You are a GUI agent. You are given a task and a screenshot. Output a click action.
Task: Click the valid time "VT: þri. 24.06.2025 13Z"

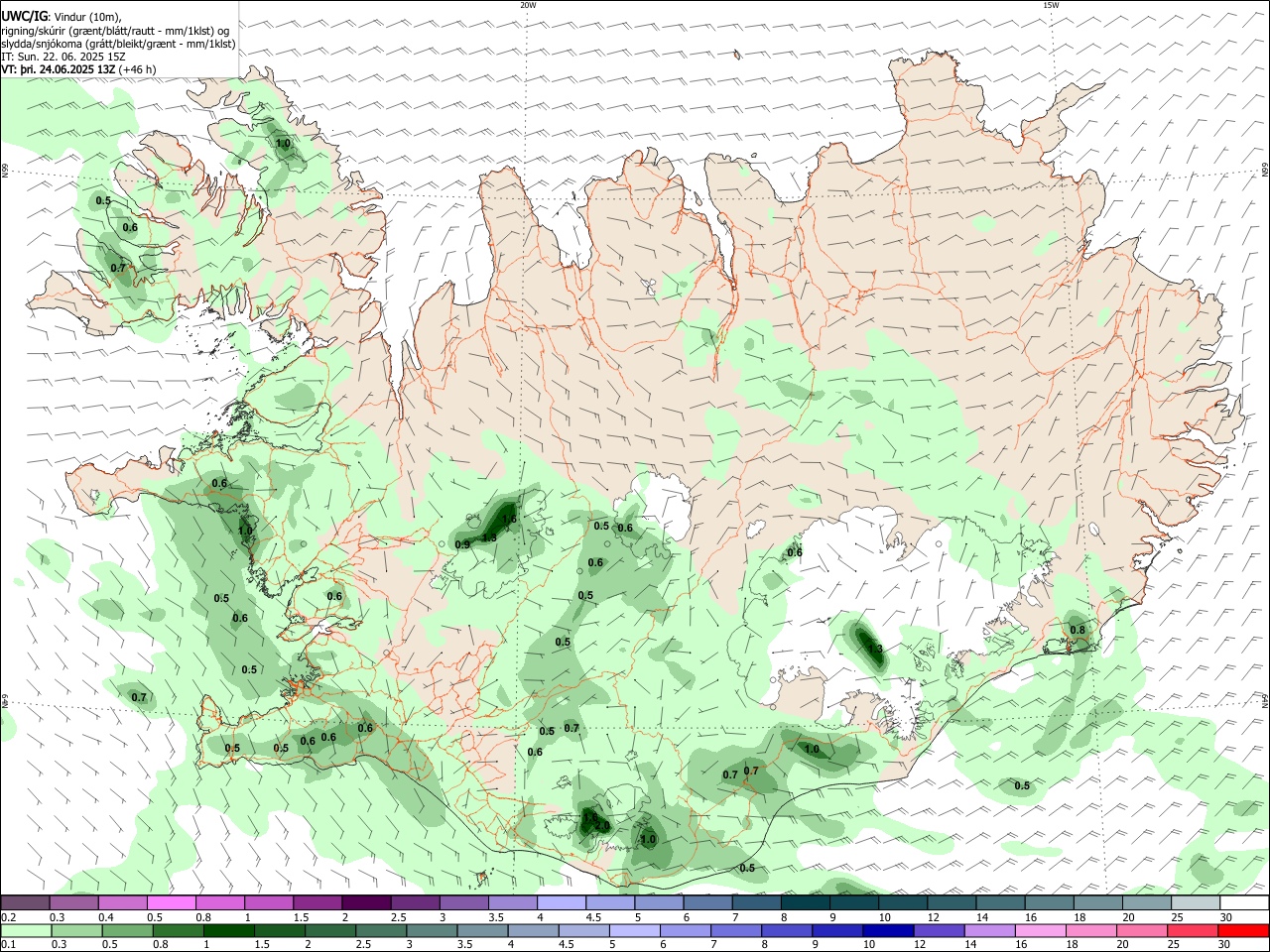tap(58, 69)
